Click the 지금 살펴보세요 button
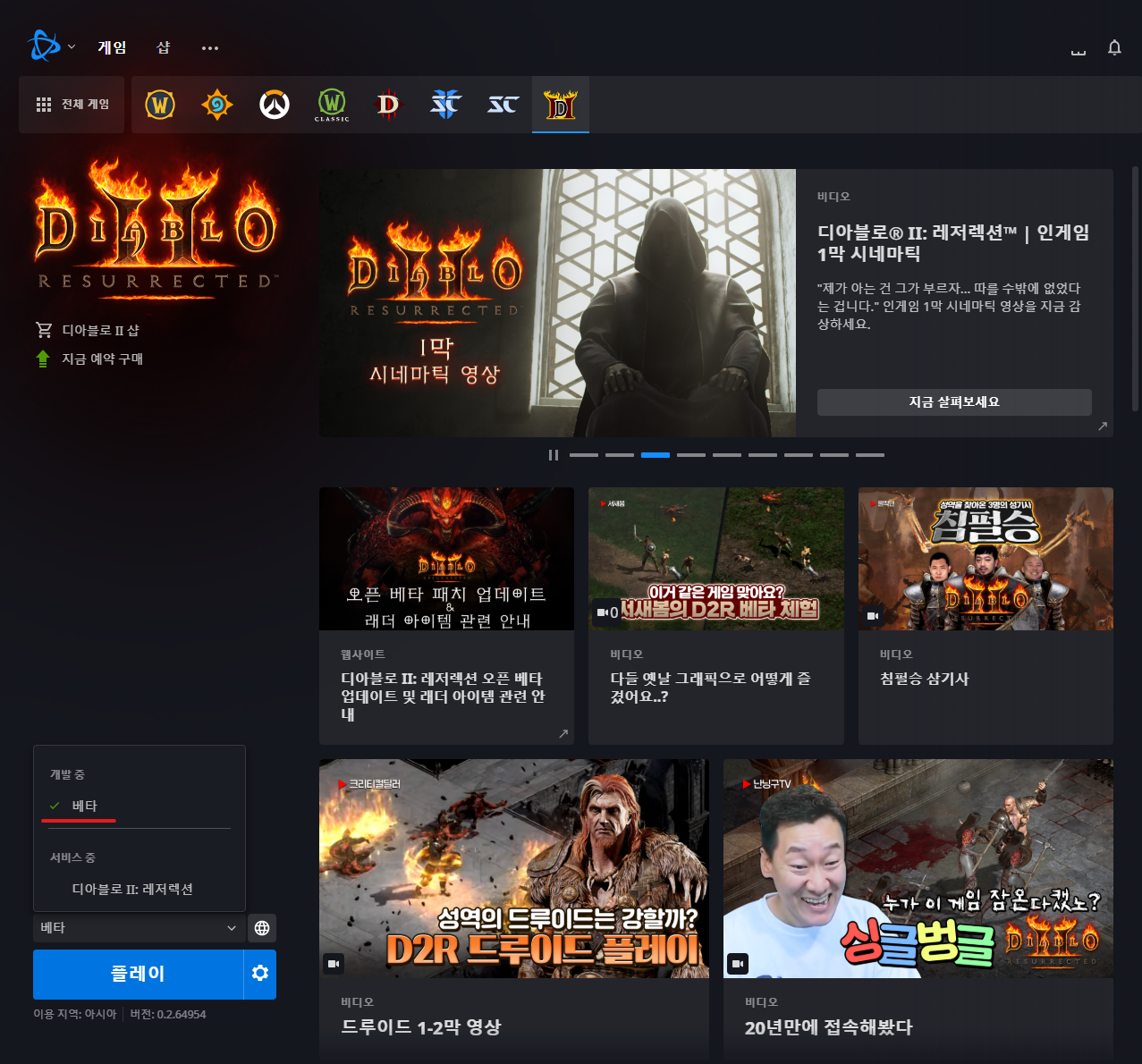The image size is (1142, 1064). [954, 402]
